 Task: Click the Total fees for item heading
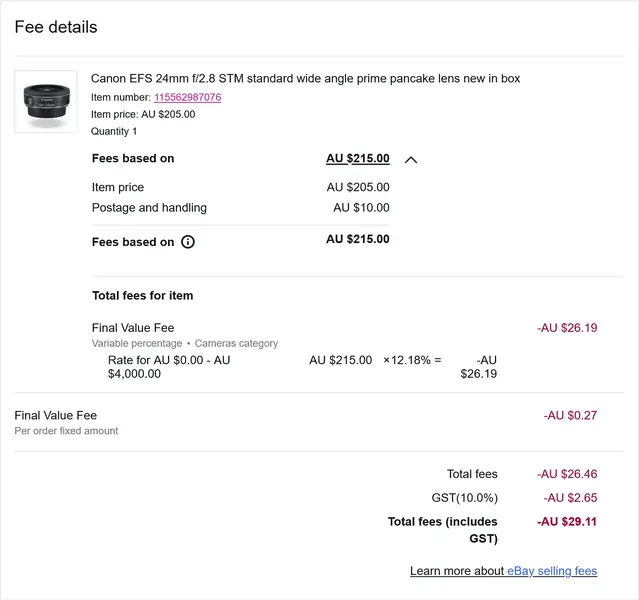point(142,295)
